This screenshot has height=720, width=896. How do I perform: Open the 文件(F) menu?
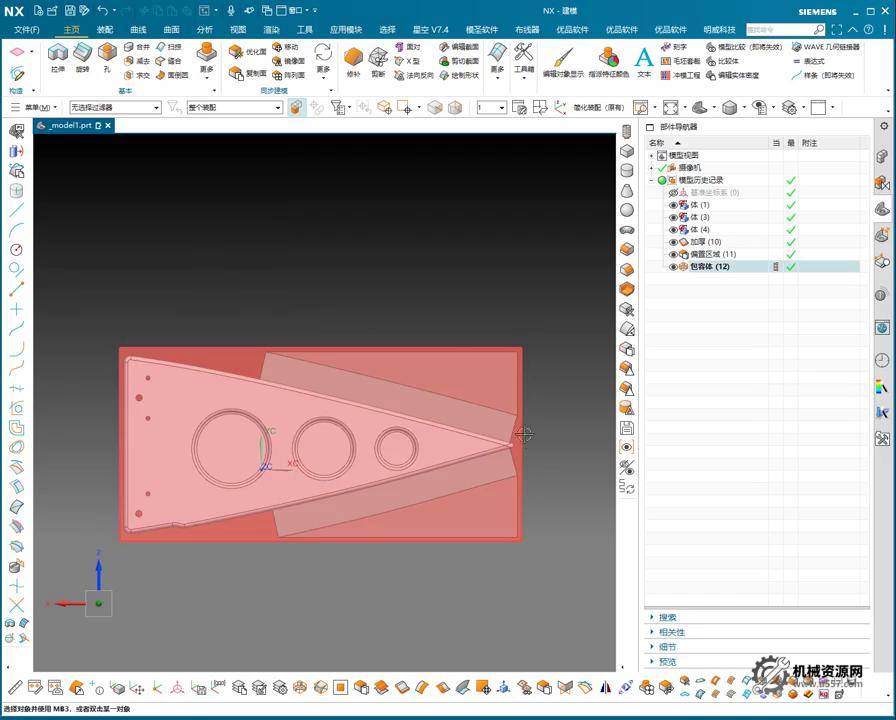(27, 30)
